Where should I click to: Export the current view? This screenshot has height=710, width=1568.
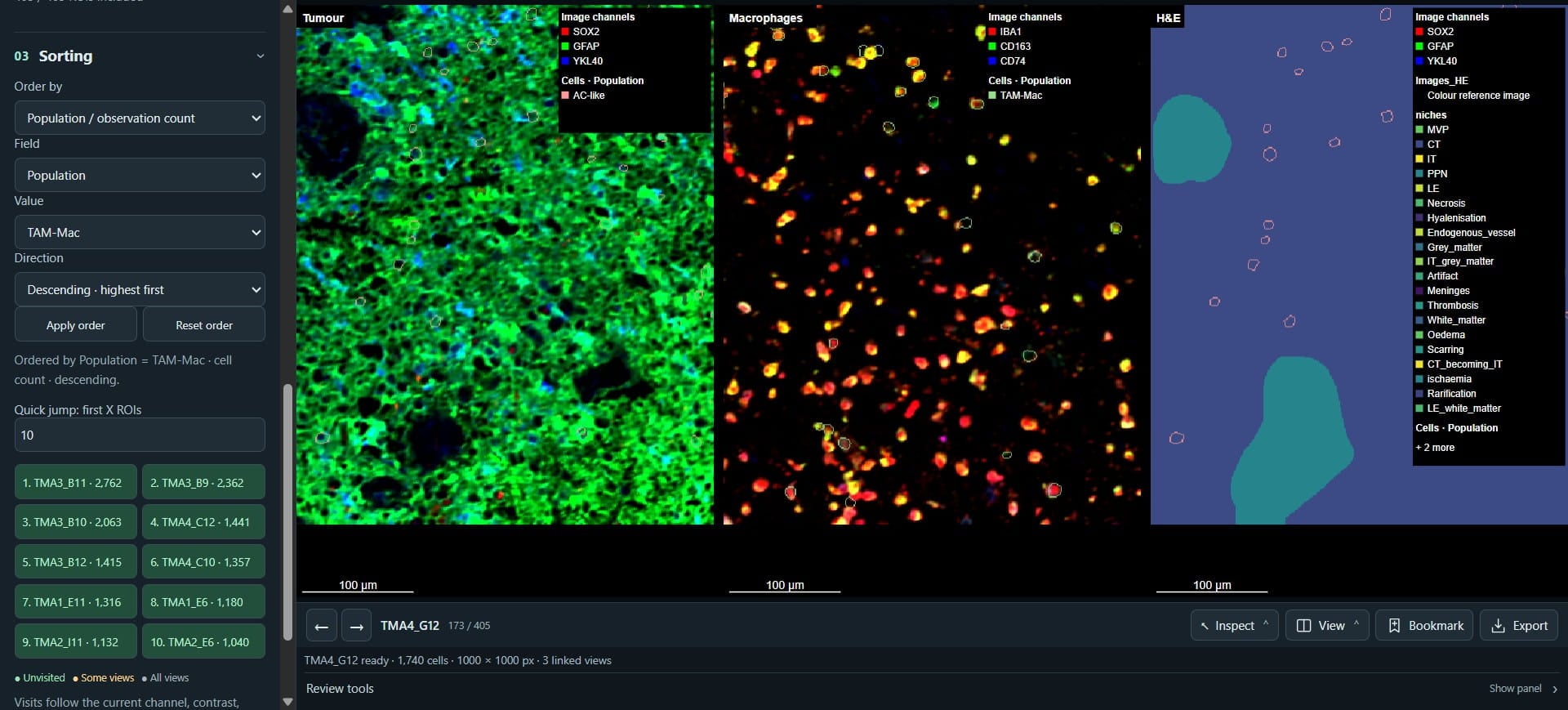[x=1519, y=625]
